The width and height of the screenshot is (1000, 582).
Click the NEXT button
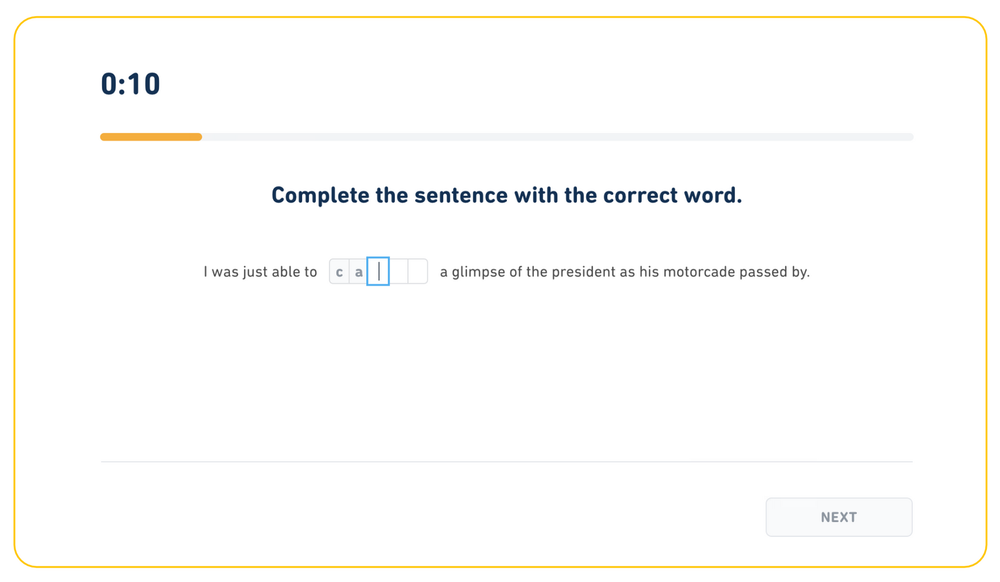point(838,516)
